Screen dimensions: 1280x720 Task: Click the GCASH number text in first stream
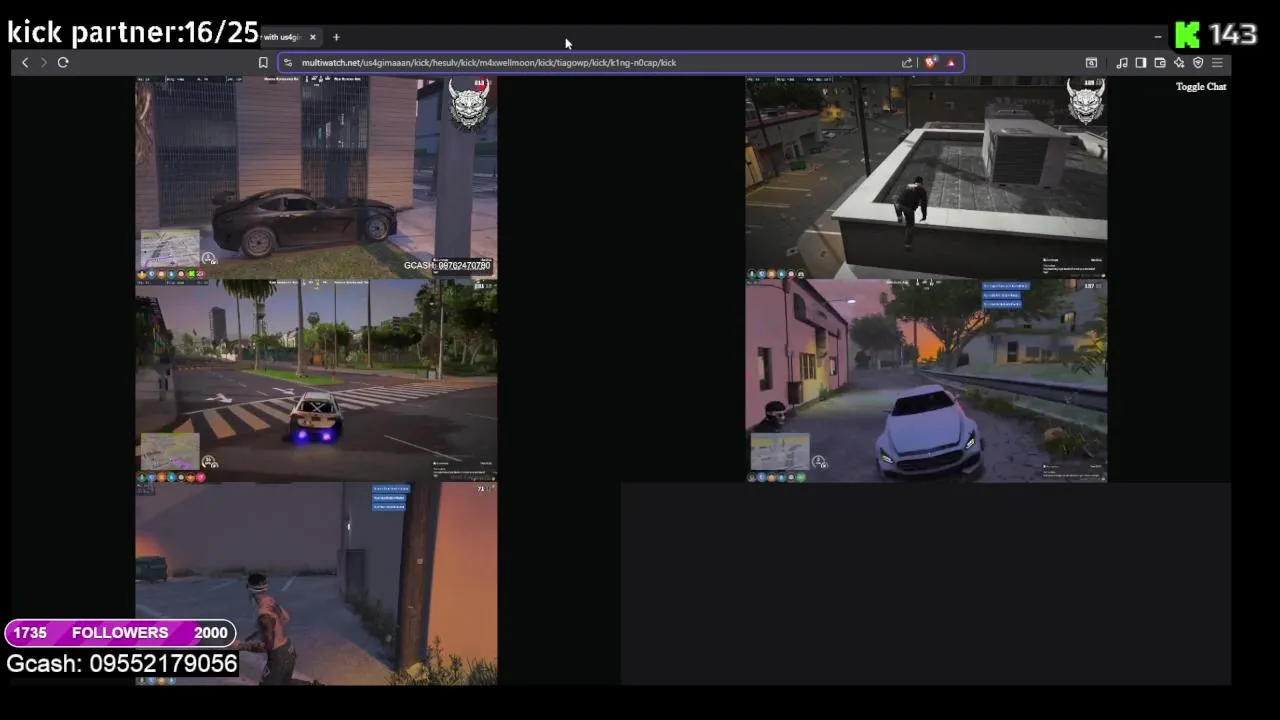[447, 265]
